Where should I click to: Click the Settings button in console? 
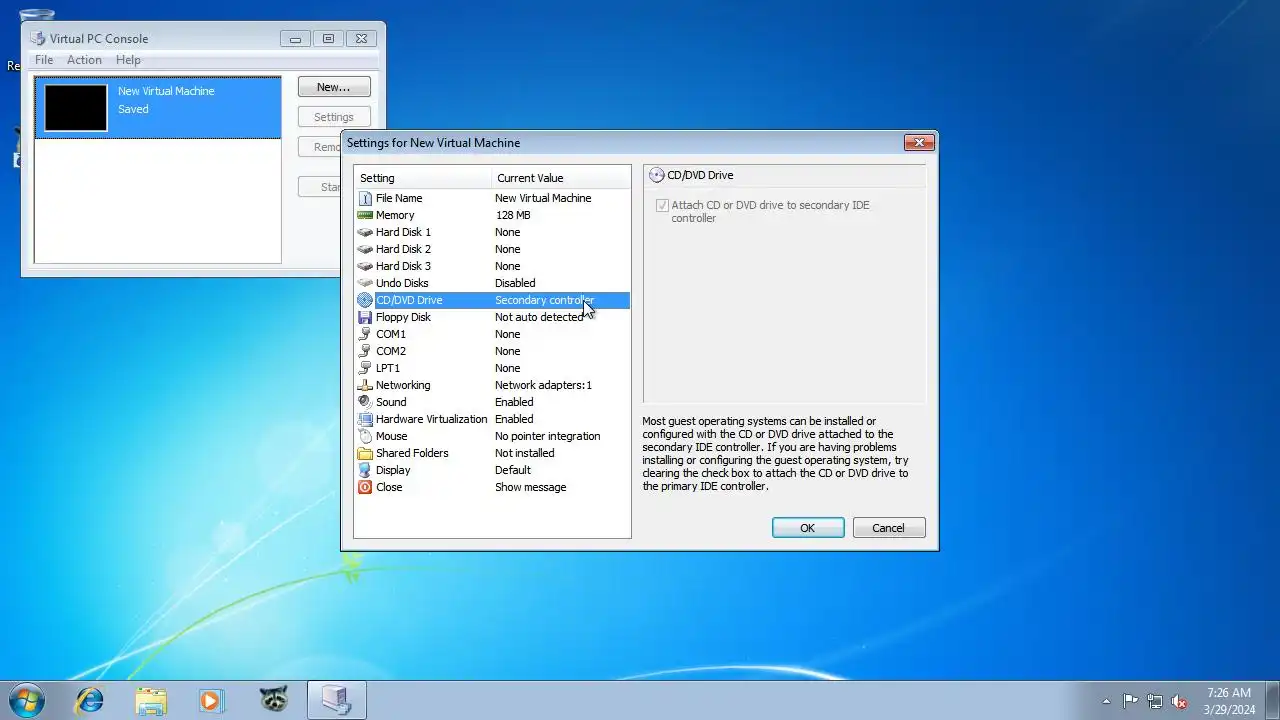click(x=334, y=117)
